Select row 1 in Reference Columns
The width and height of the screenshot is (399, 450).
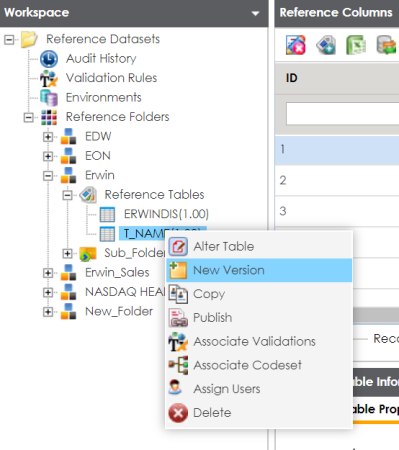coord(337,149)
